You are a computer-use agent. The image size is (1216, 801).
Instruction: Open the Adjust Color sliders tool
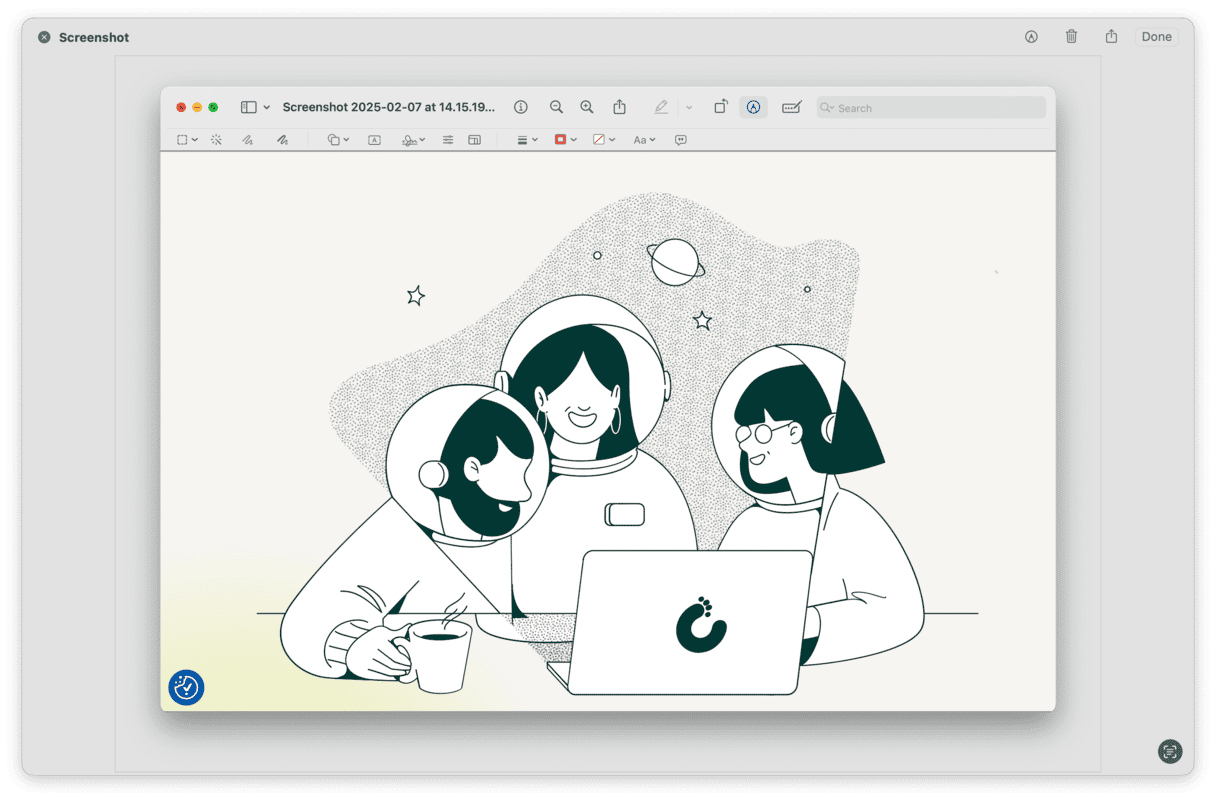point(448,140)
